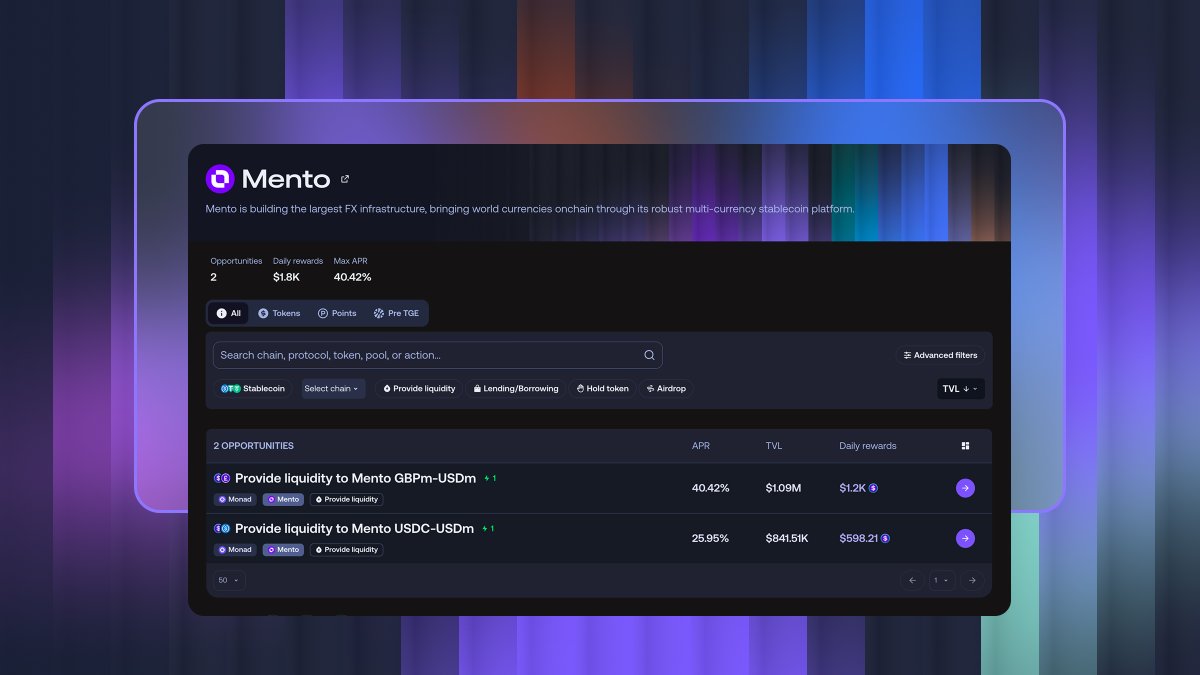Open the TVL sort dropdown

[x=961, y=389]
